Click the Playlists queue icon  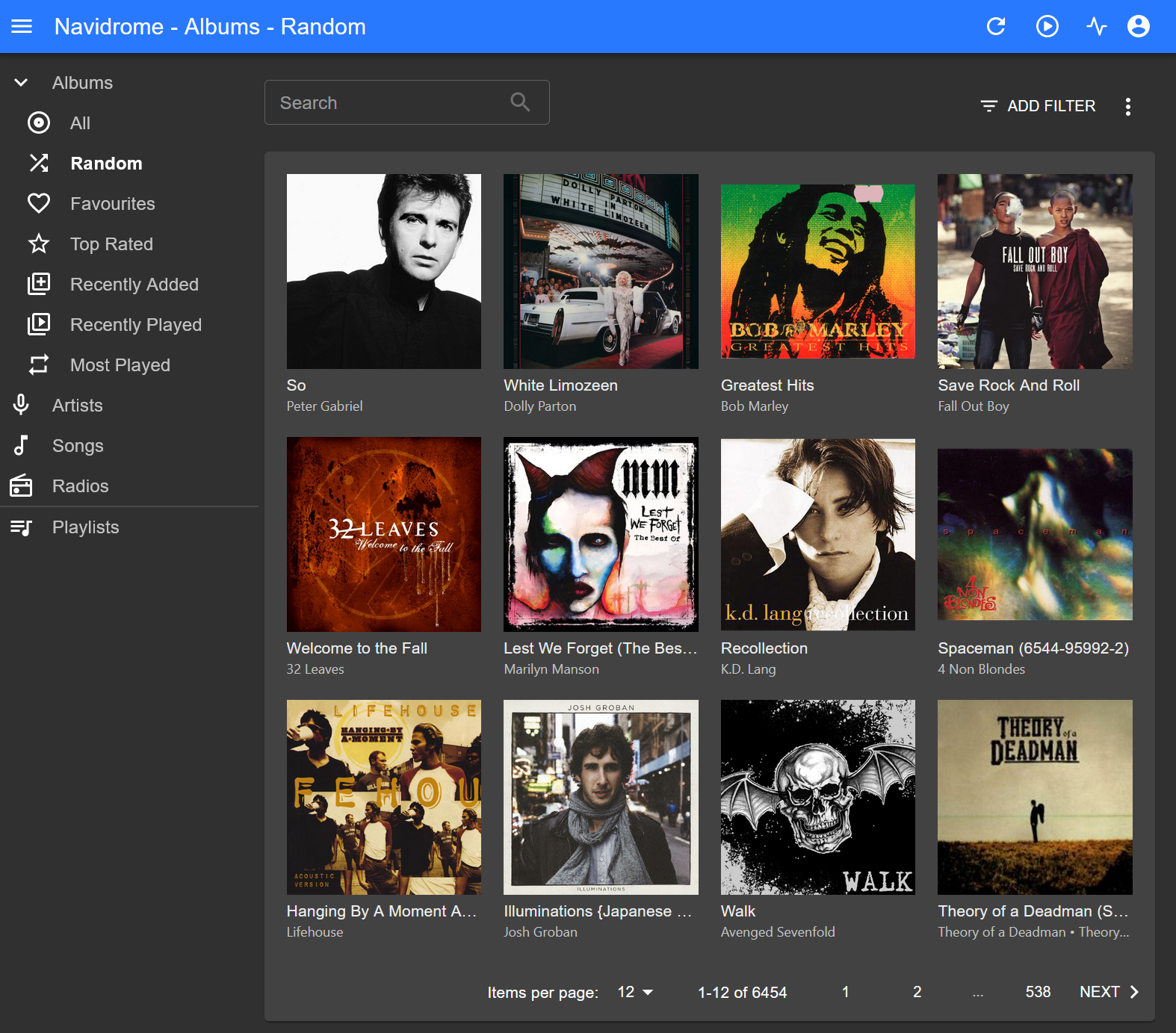coord(21,527)
